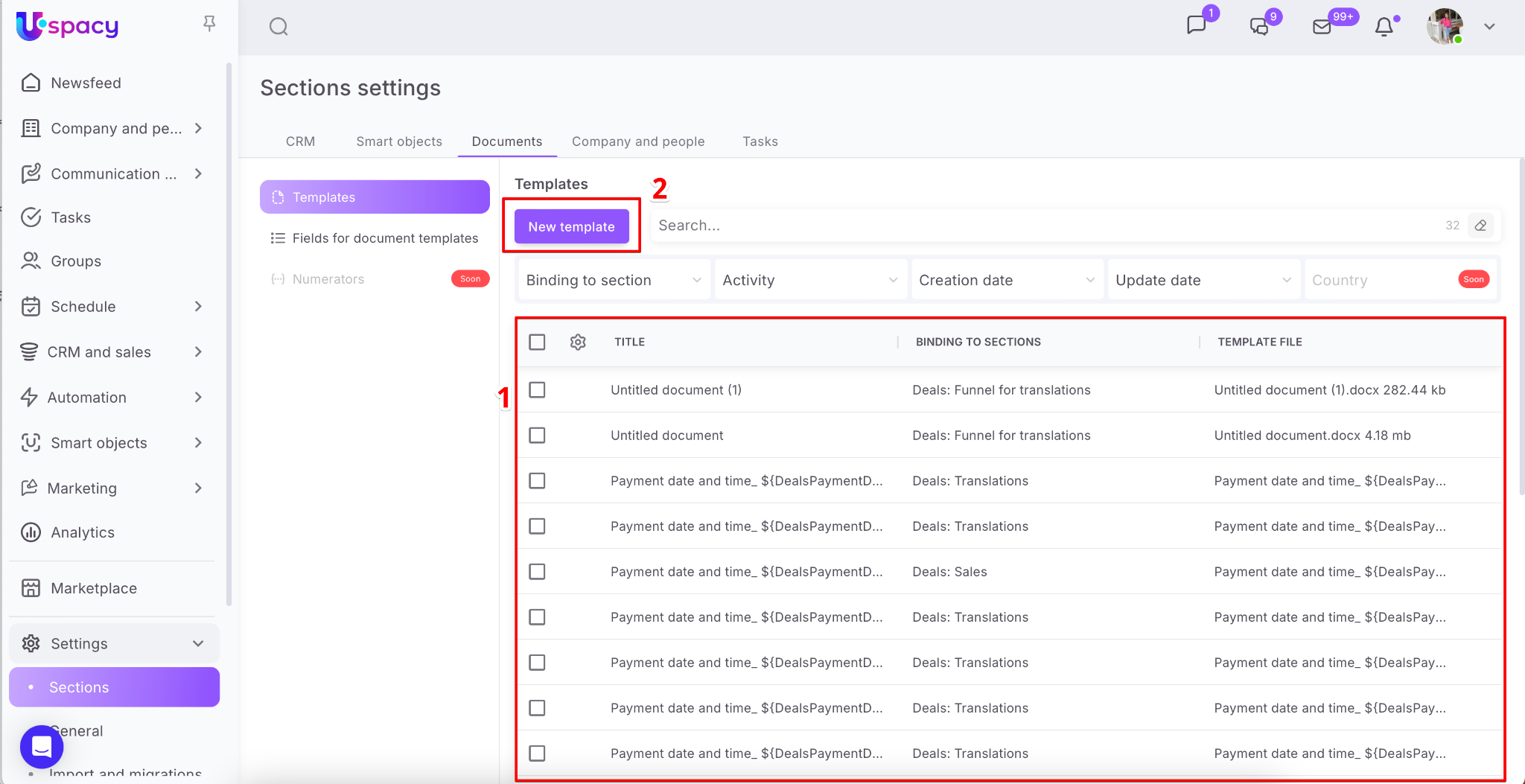Viewport: 1525px width, 784px height.
Task: Switch to the Company and people tab
Action: [x=638, y=141]
